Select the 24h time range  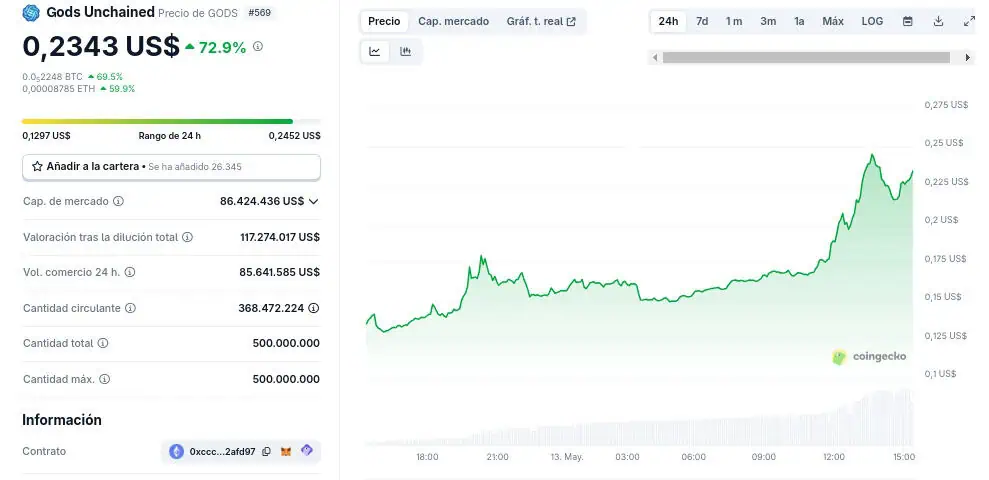669,21
